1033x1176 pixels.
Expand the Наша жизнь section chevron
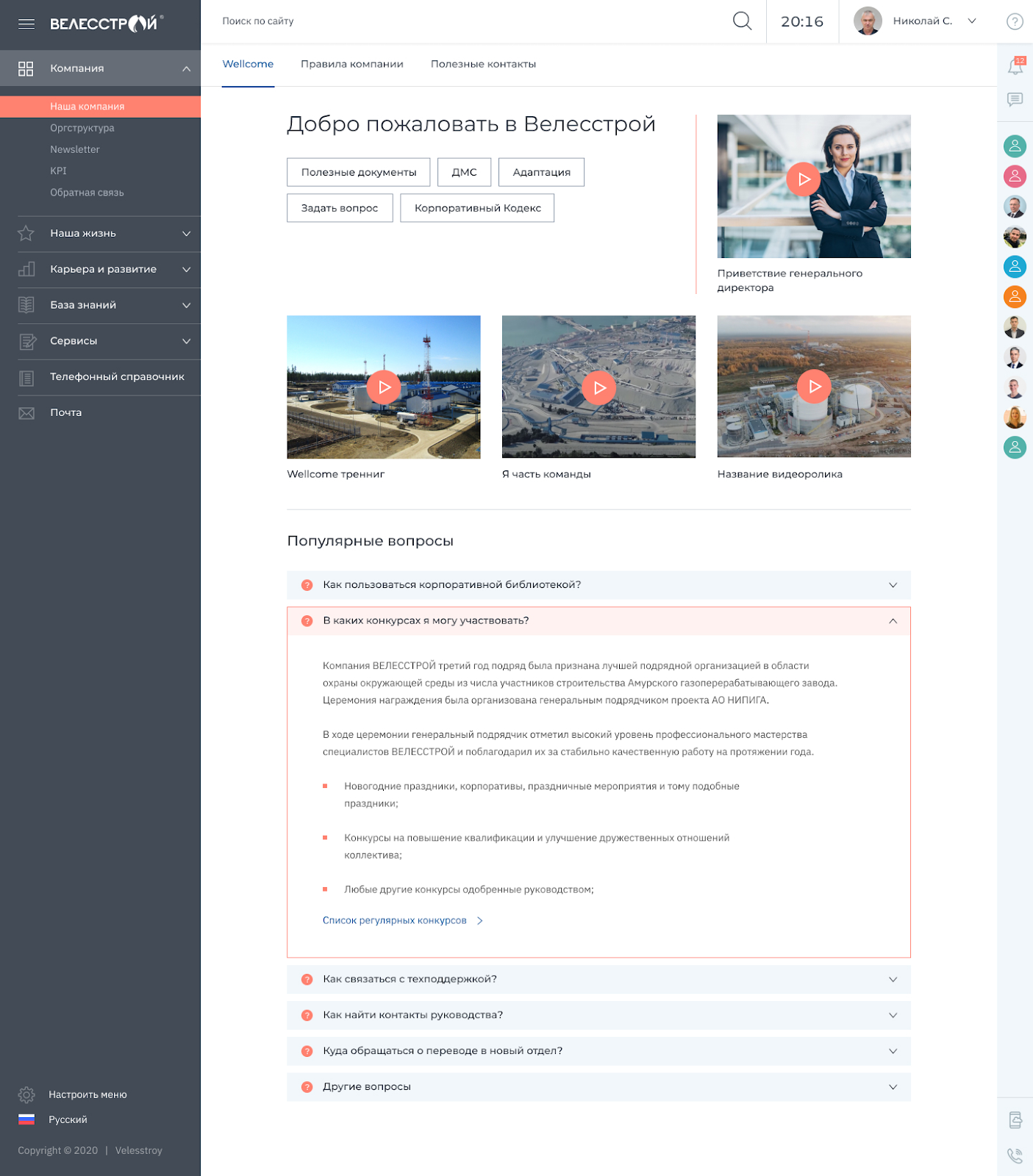click(187, 234)
